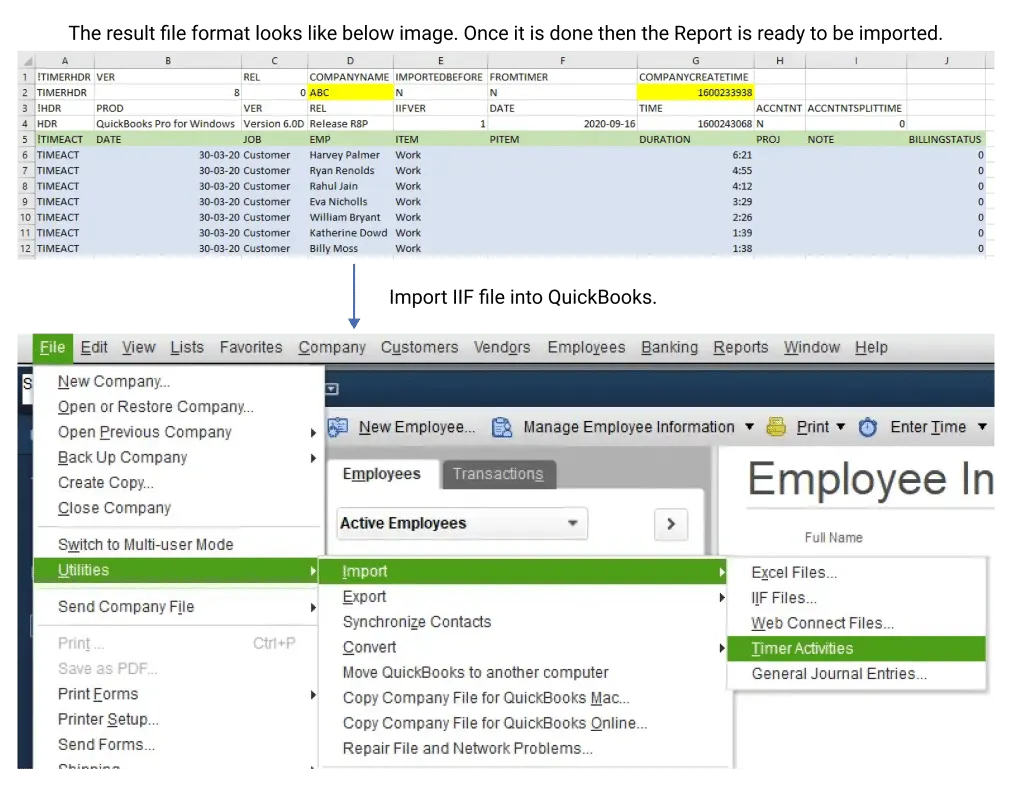Open the File menu
This screenshot has height=793, width=1012.
pos(52,348)
